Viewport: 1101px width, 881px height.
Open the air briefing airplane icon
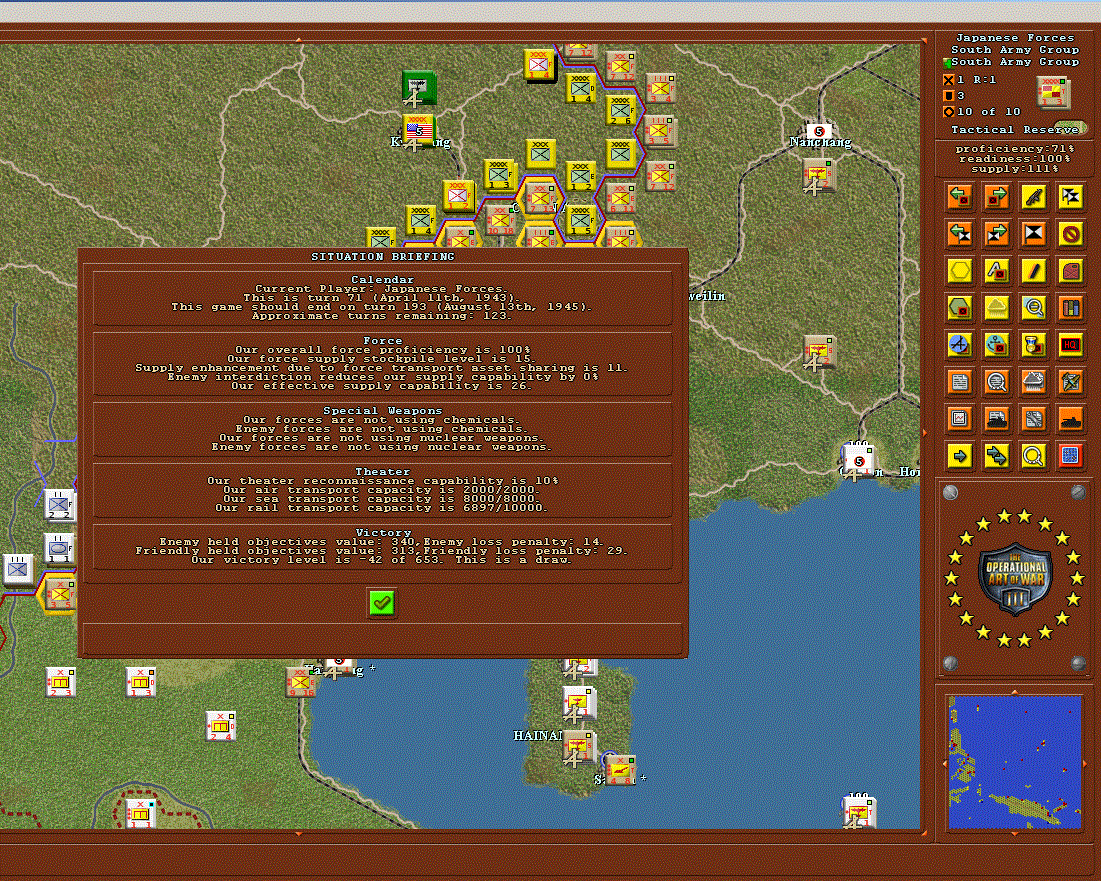click(1071, 383)
